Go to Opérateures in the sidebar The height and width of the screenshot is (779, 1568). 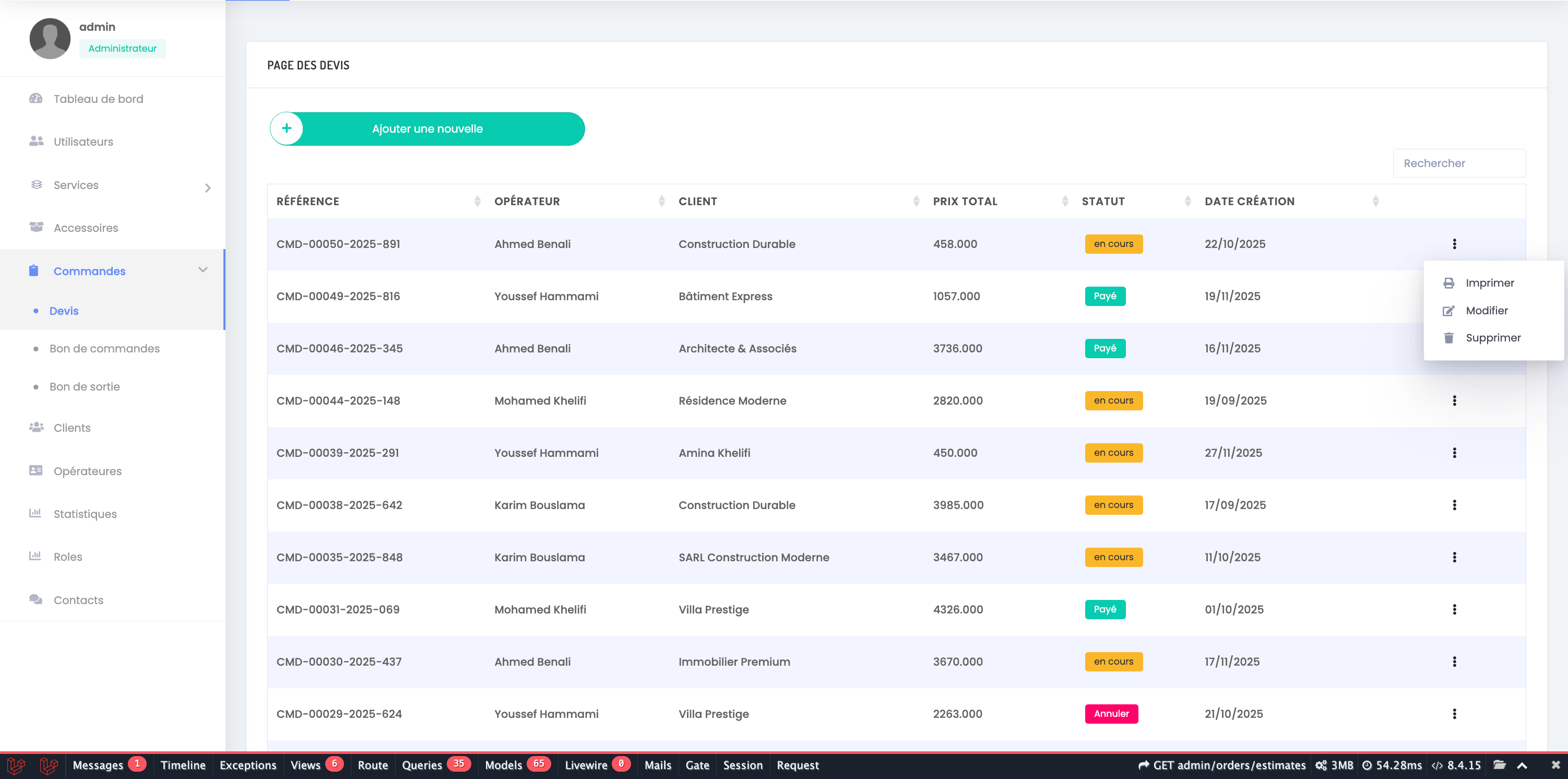click(x=88, y=471)
